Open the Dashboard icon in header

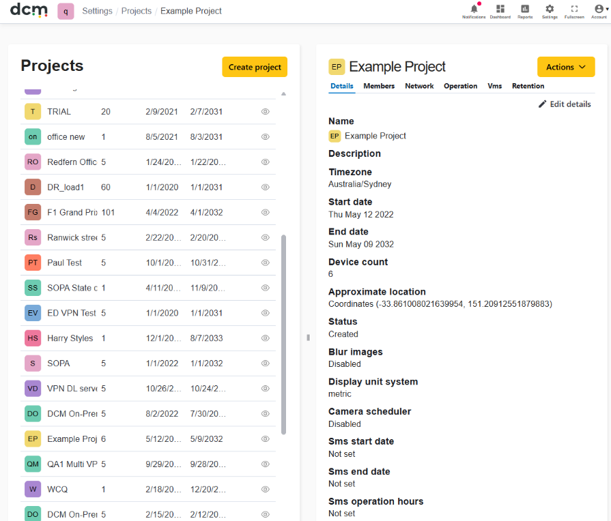(x=500, y=11)
